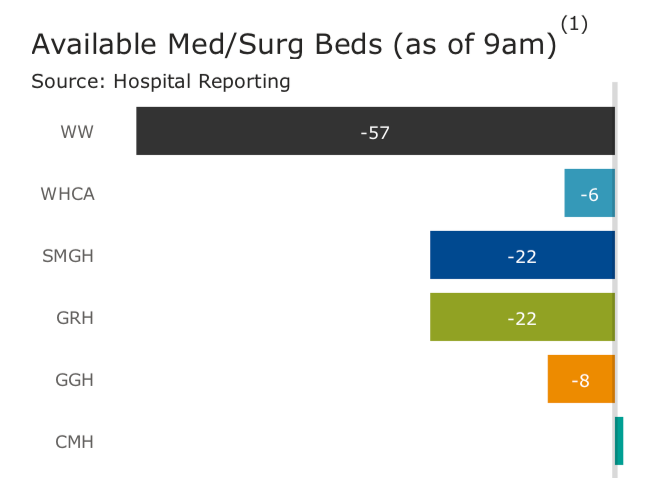
Task: Open the (1) footnote reference
Action: click(x=574, y=24)
